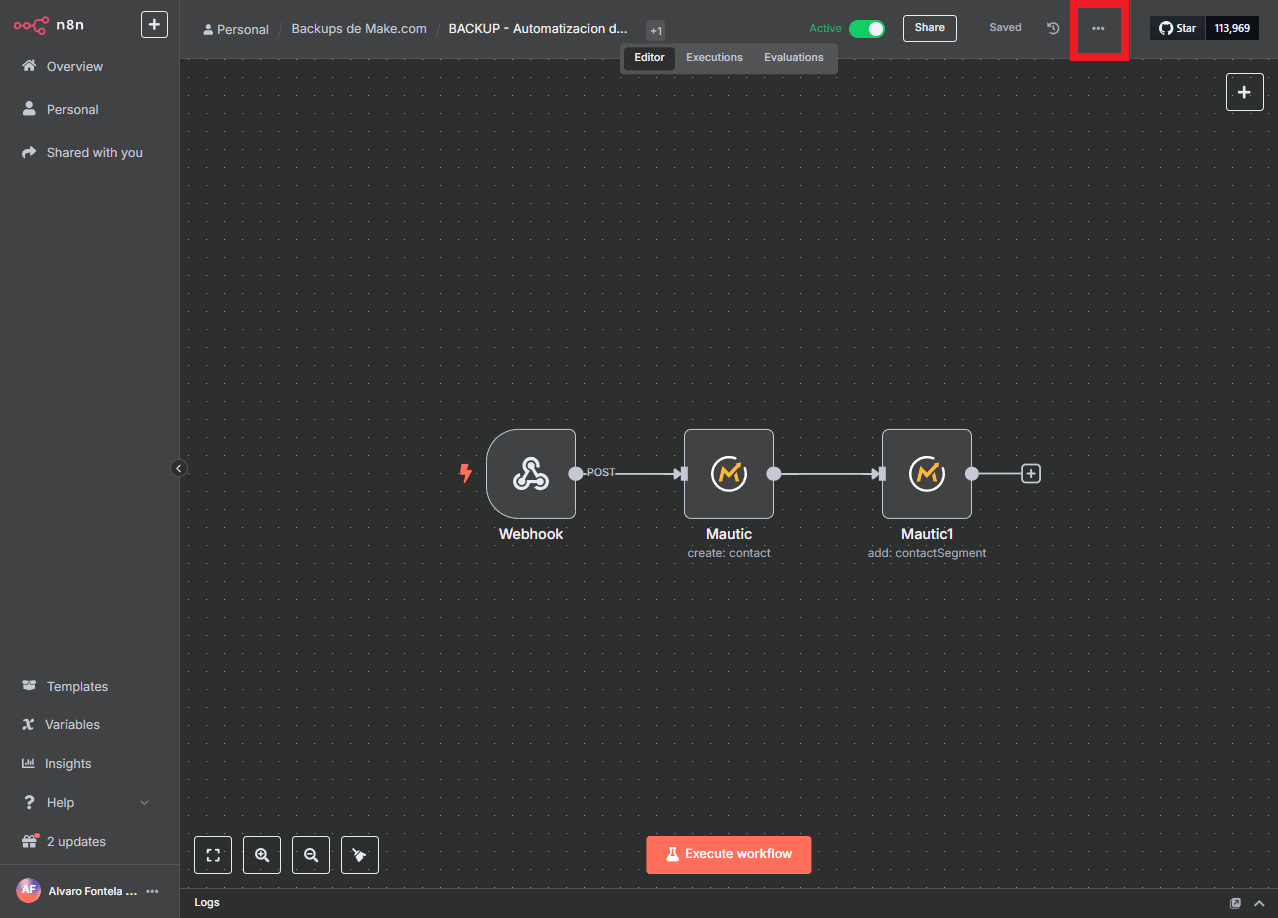Pop out the logs panel icon

pyautogui.click(x=1236, y=903)
